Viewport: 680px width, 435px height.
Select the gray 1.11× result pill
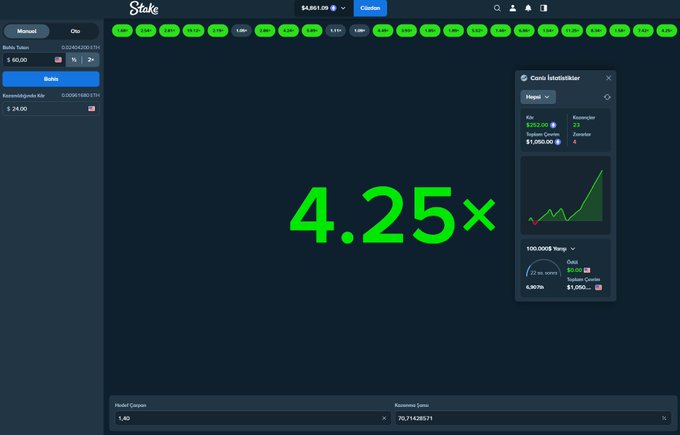pos(335,31)
